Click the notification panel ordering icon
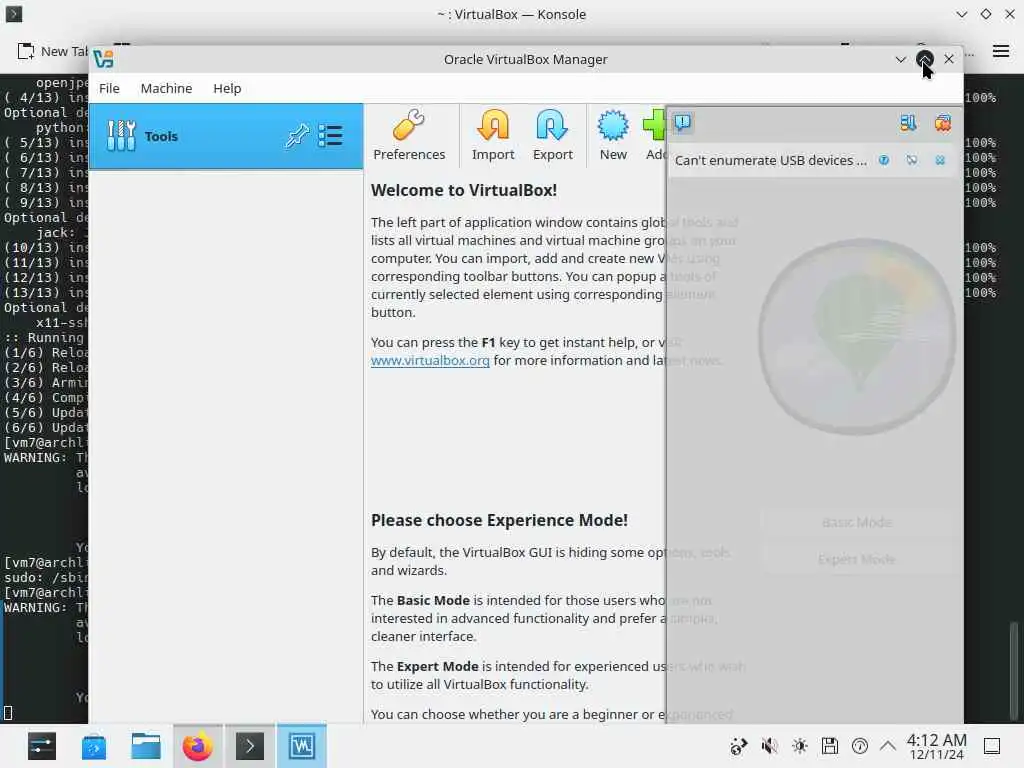 point(908,123)
